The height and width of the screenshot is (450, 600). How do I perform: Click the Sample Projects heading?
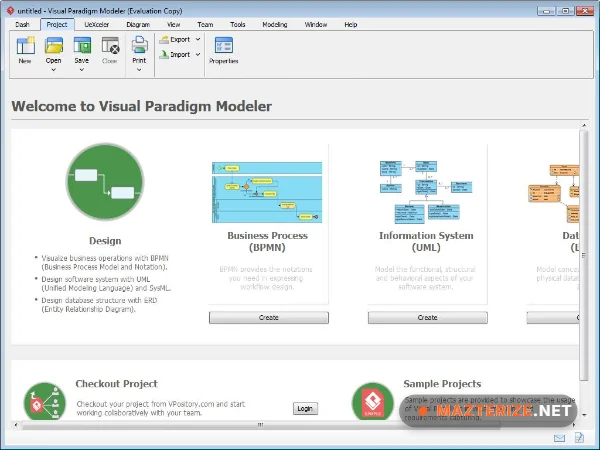(442, 384)
